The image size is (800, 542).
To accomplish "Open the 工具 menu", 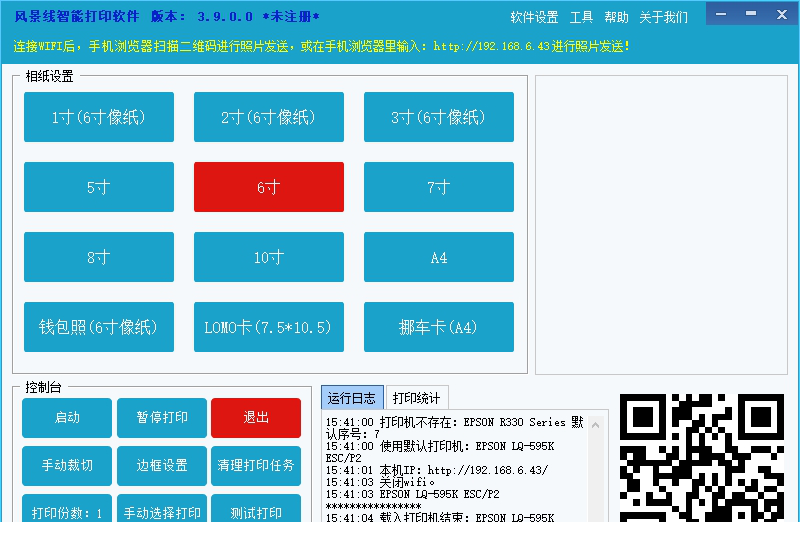I will tap(581, 17).
